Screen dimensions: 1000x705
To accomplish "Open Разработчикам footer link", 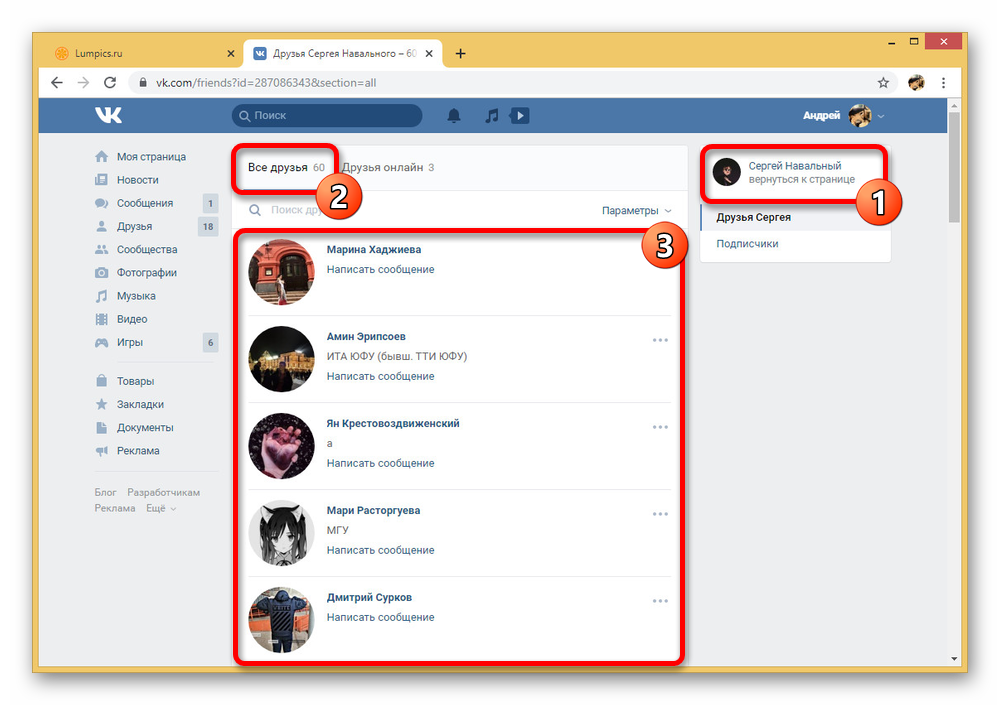I will (163, 493).
